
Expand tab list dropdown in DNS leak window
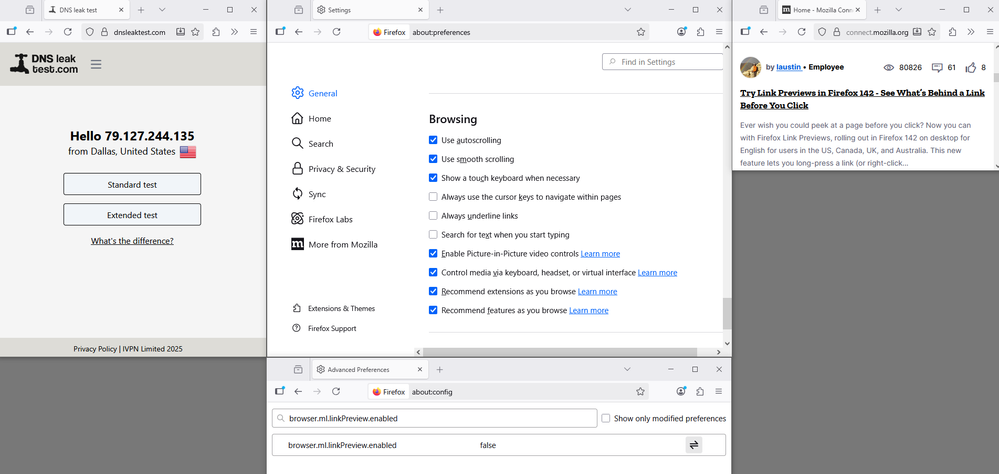[162, 9]
